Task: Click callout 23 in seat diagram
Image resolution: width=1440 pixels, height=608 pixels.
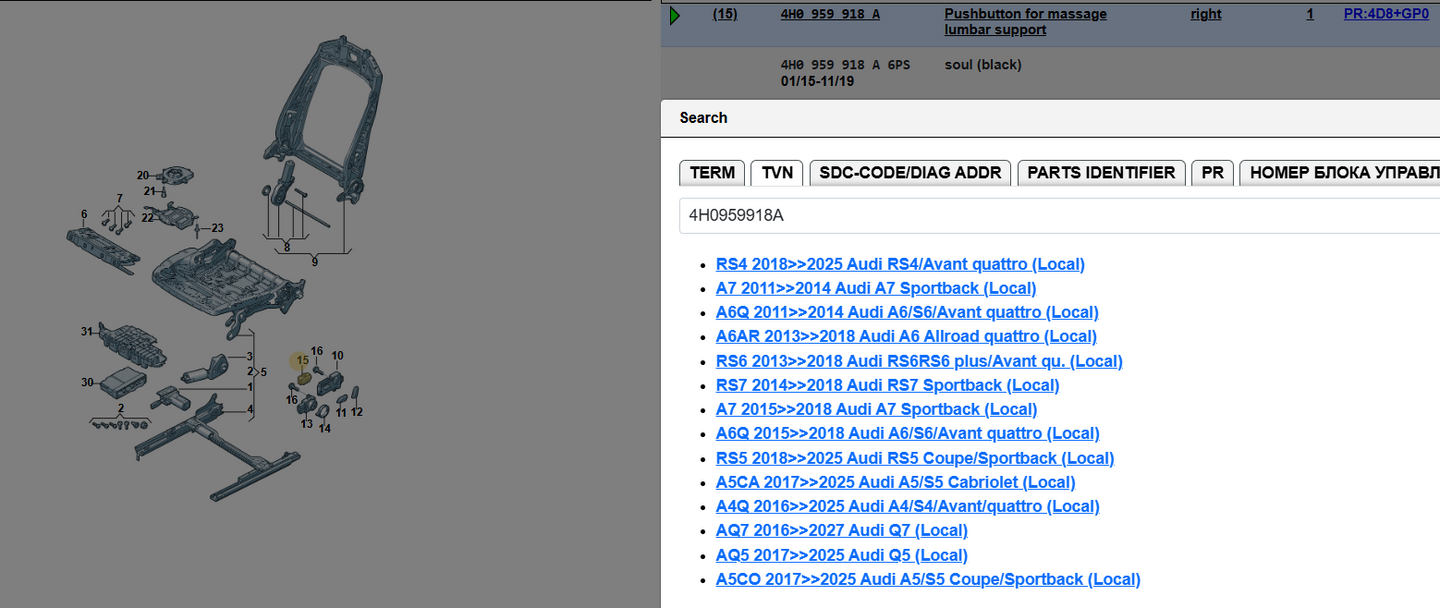Action: point(217,228)
